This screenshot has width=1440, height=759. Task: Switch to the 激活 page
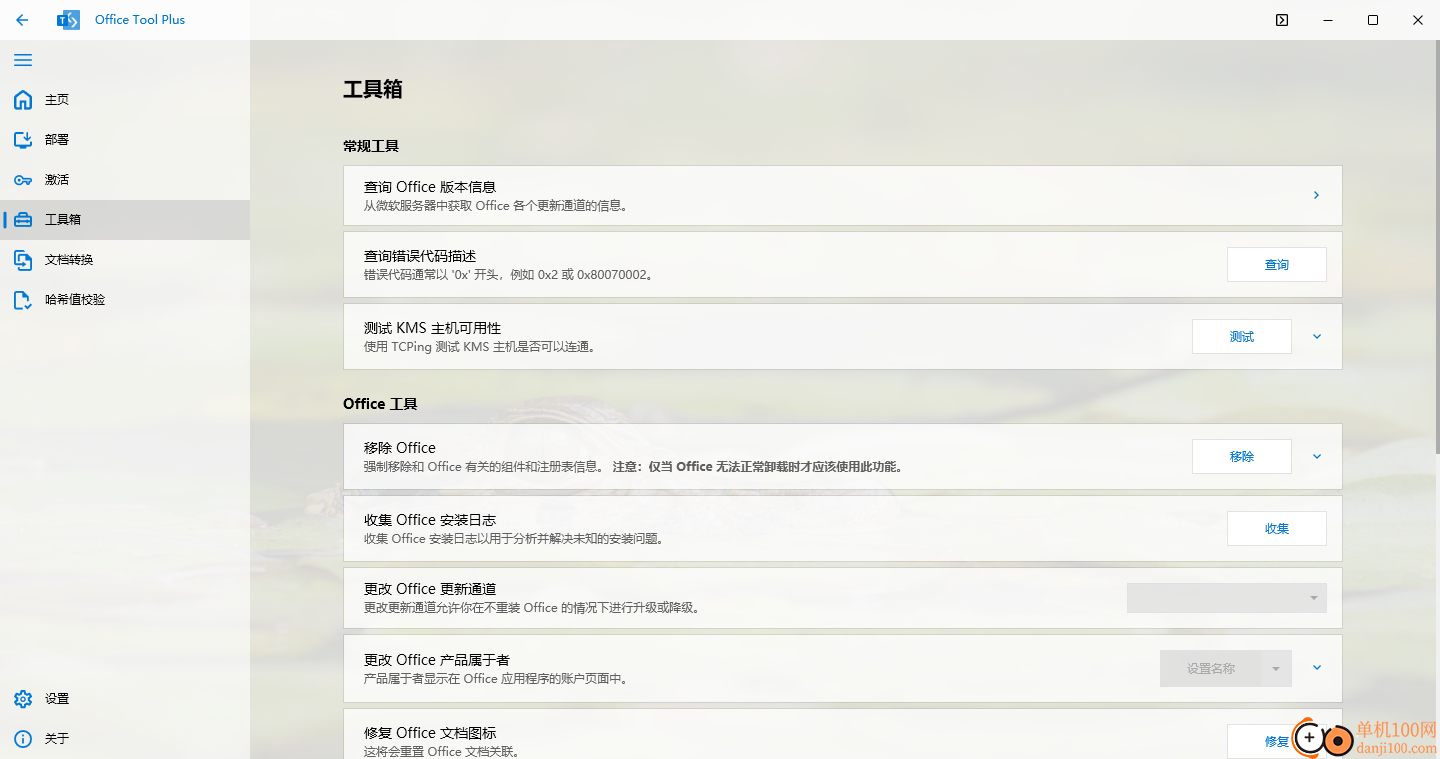click(x=125, y=180)
